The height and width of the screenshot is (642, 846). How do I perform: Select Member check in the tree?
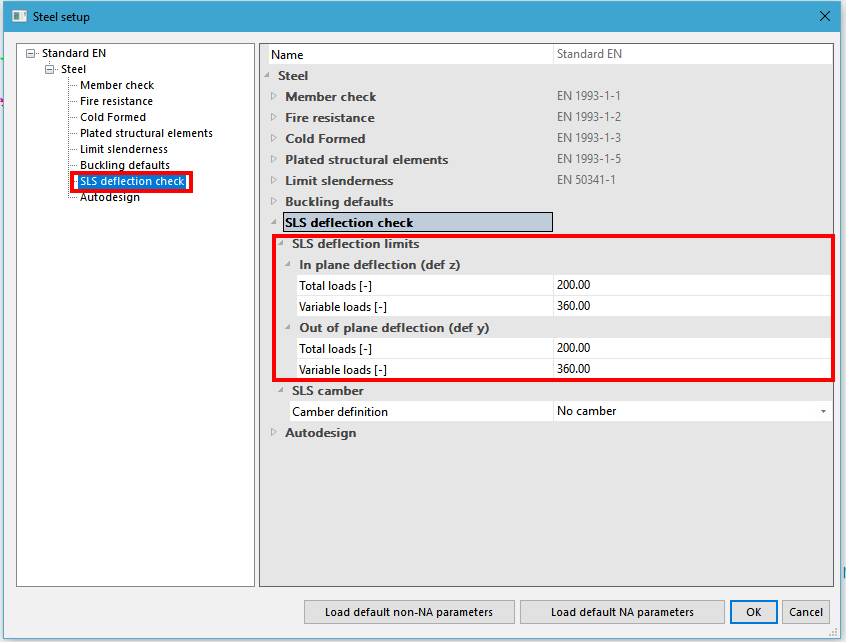[x=117, y=85]
